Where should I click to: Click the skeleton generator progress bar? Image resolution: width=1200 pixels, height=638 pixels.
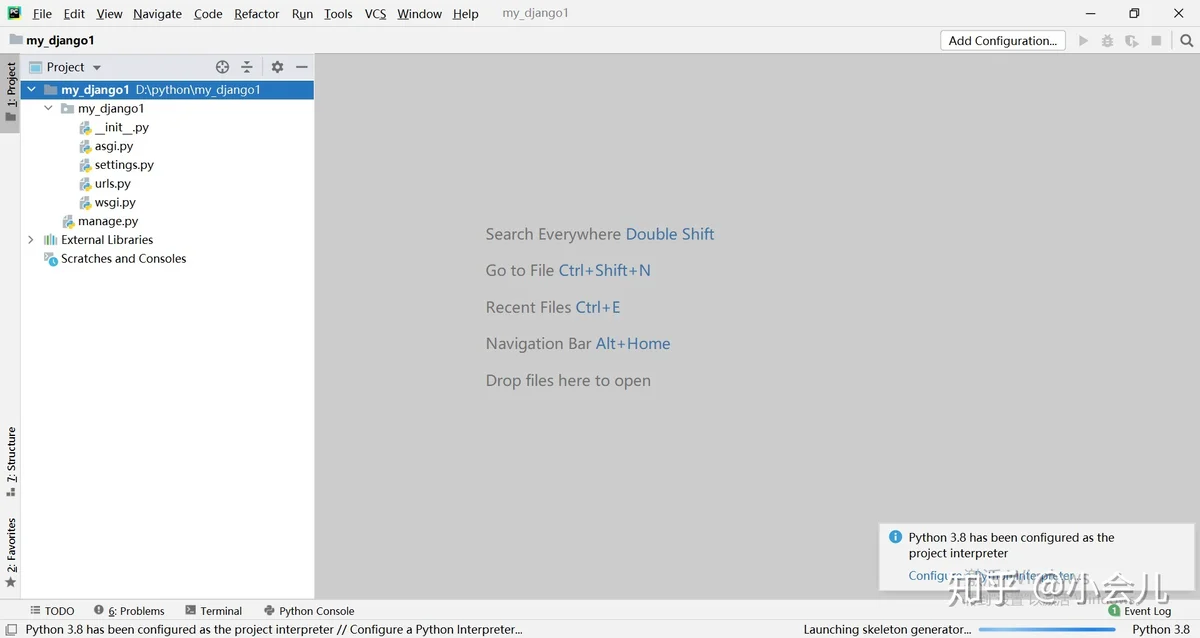(1048, 630)
